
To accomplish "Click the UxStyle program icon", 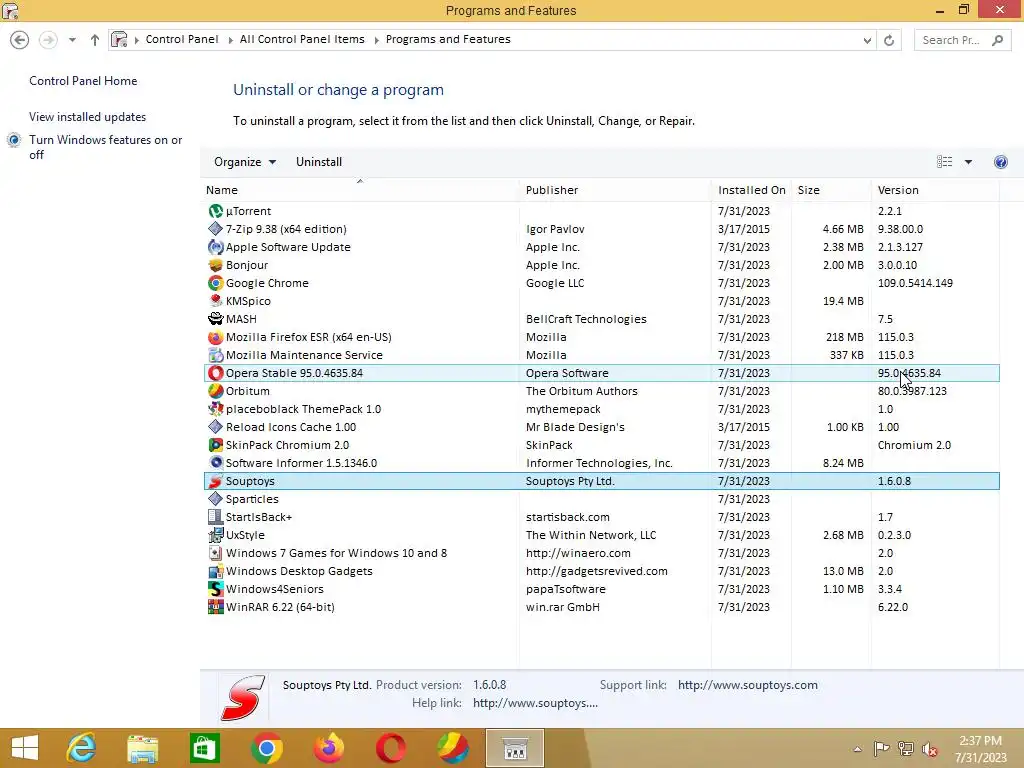I will pyautogui.click(x=216, y=535).
